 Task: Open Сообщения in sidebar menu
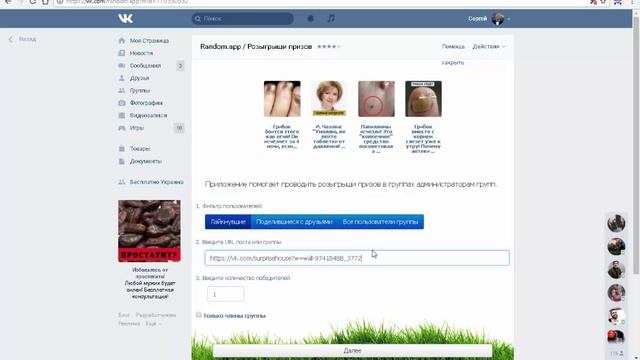145,66
